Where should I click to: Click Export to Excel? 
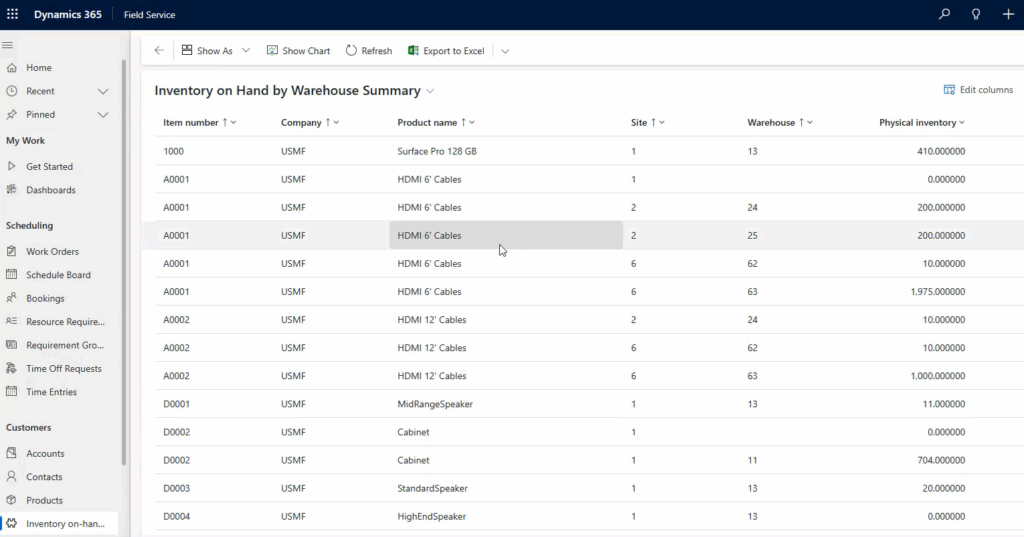coord(447,50)
